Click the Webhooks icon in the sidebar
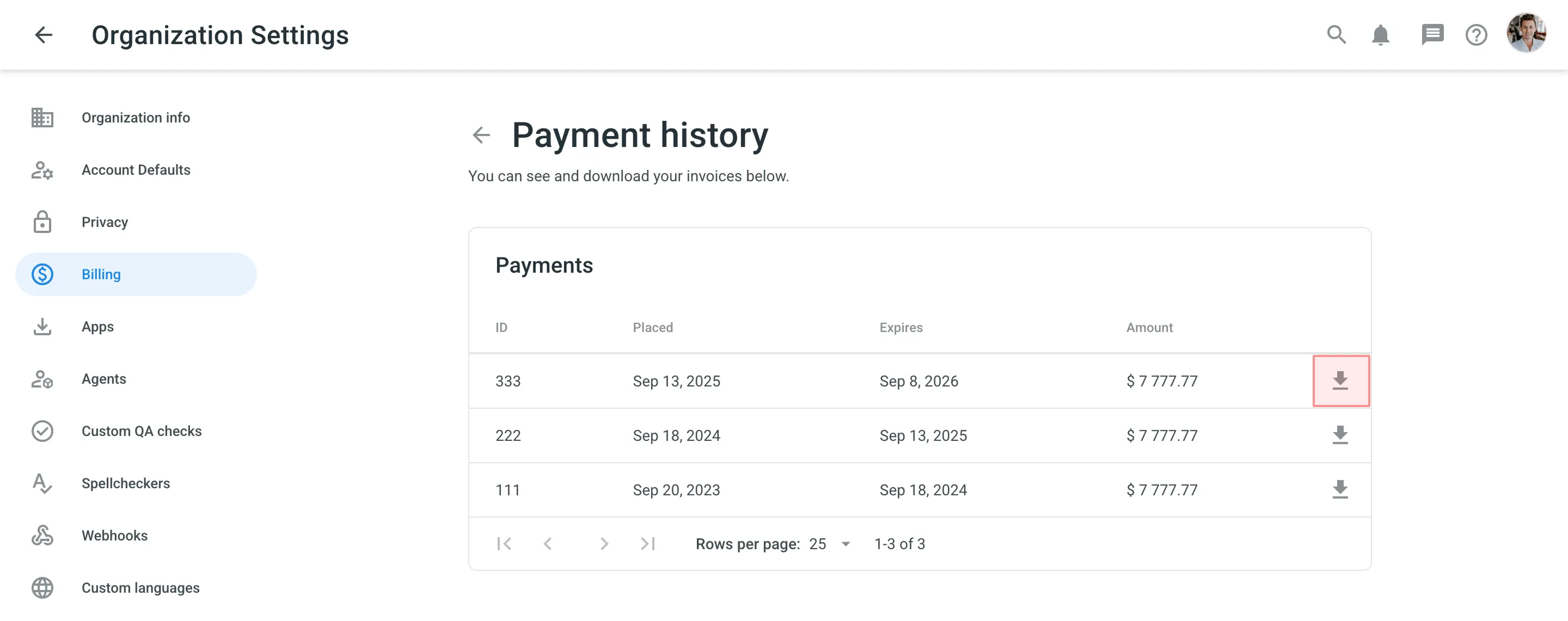Screen dimensions: 1568x621 point(42,536)
